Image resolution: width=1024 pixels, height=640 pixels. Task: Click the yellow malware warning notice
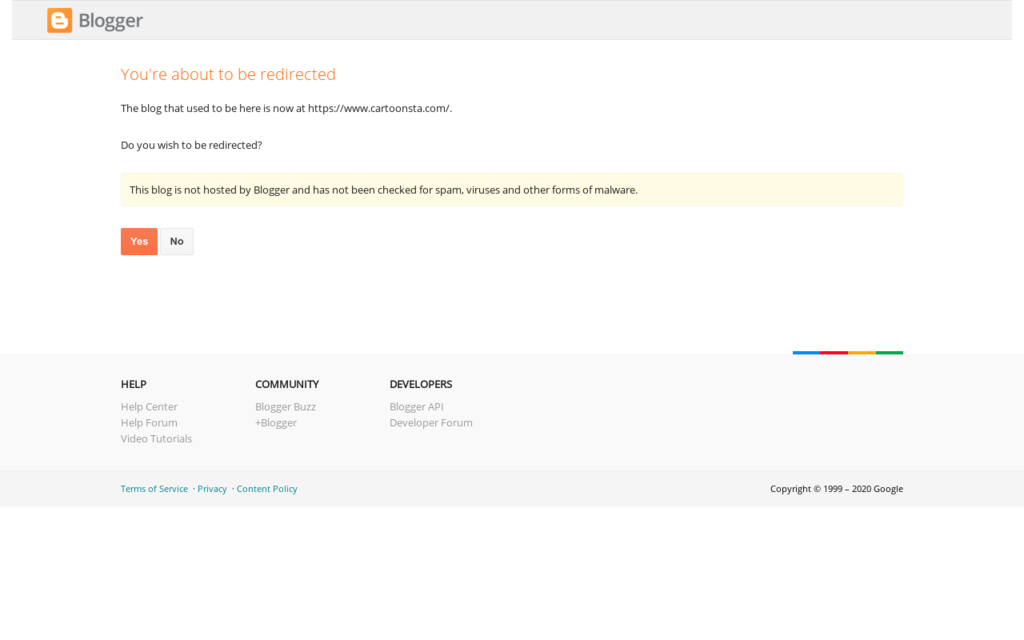tap(511, 190)
